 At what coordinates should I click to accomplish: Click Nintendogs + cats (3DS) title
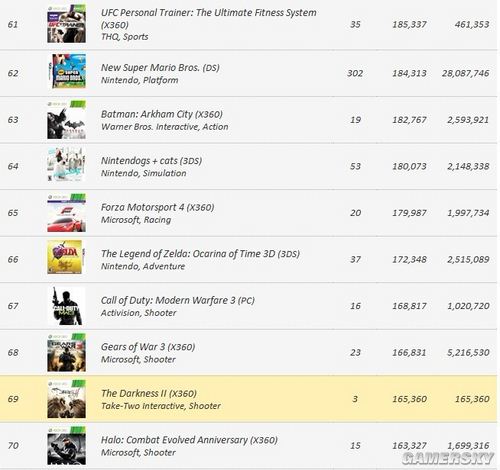pos(151,161)
